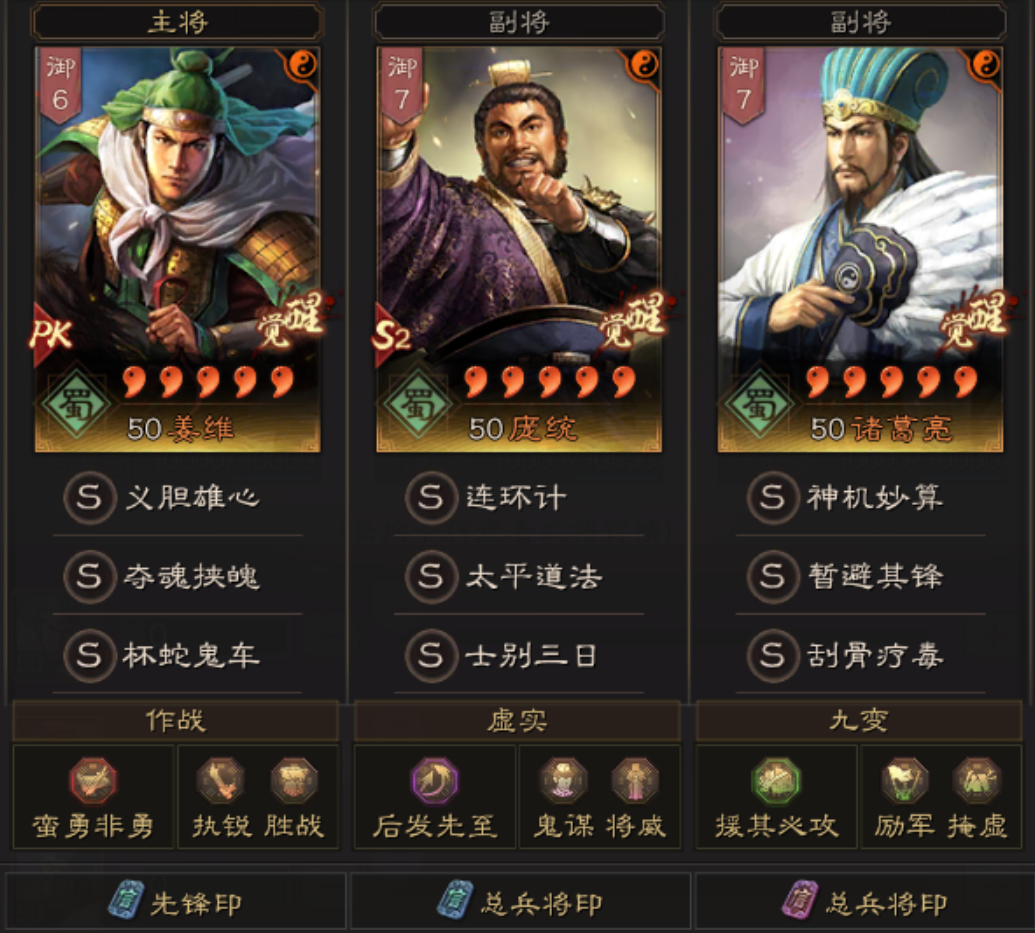The height and width of the screenshot is (933, 1035).
Task: Choose the 神机妙算 skill entry
Action: [861, 497]
